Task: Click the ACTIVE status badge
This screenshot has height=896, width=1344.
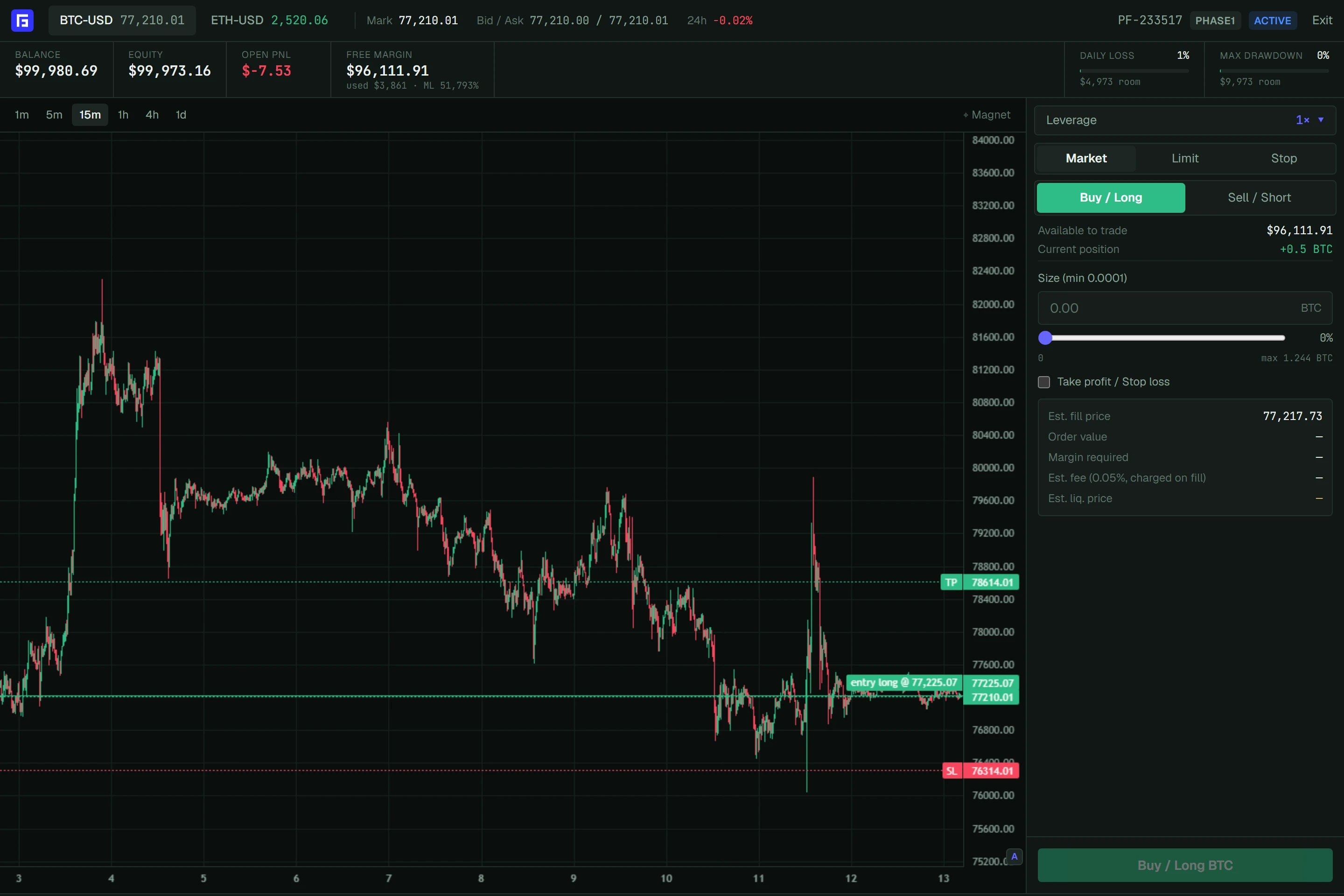Action: 1273,21
